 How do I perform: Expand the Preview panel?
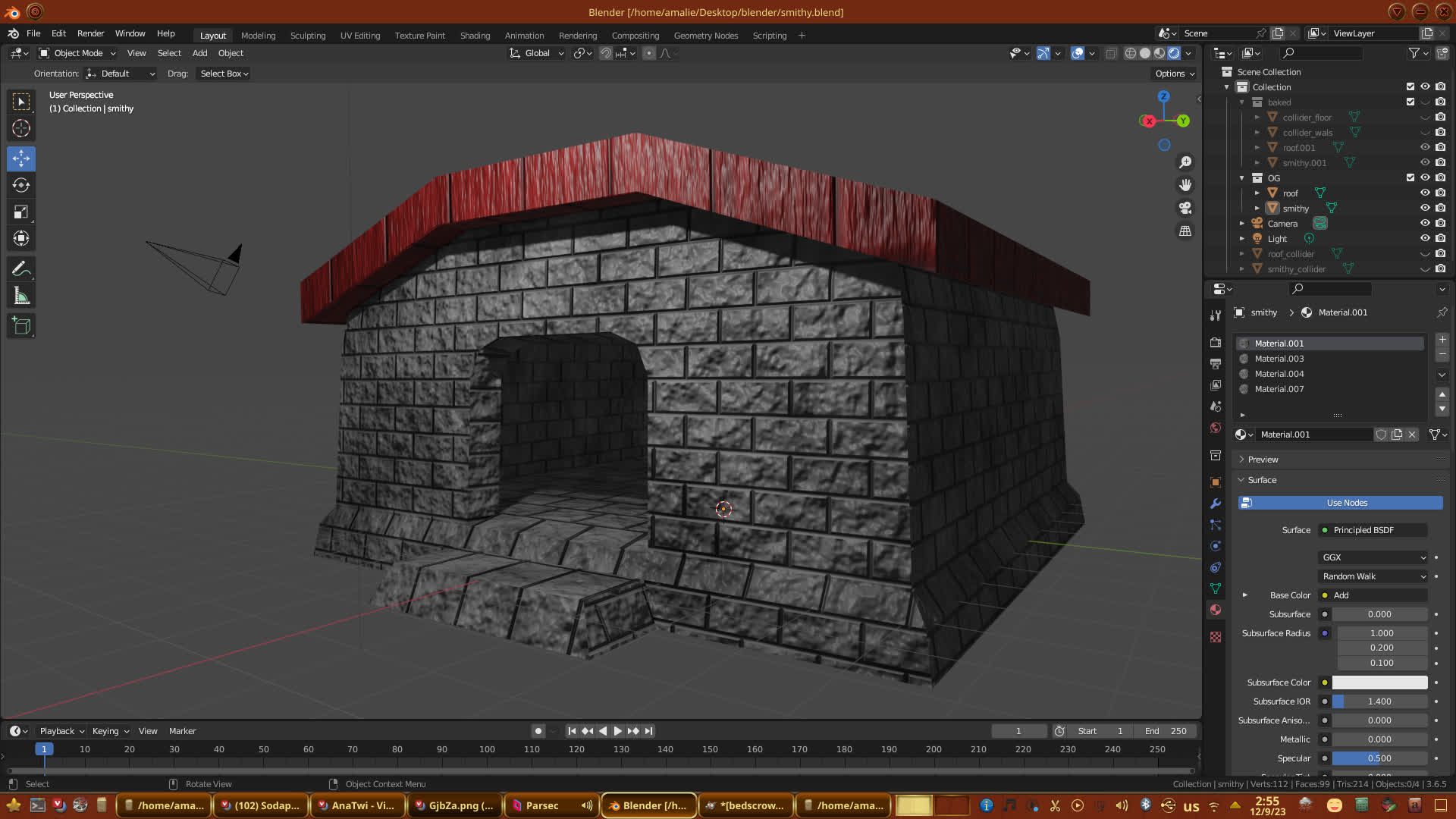(x=1263, y=460)
